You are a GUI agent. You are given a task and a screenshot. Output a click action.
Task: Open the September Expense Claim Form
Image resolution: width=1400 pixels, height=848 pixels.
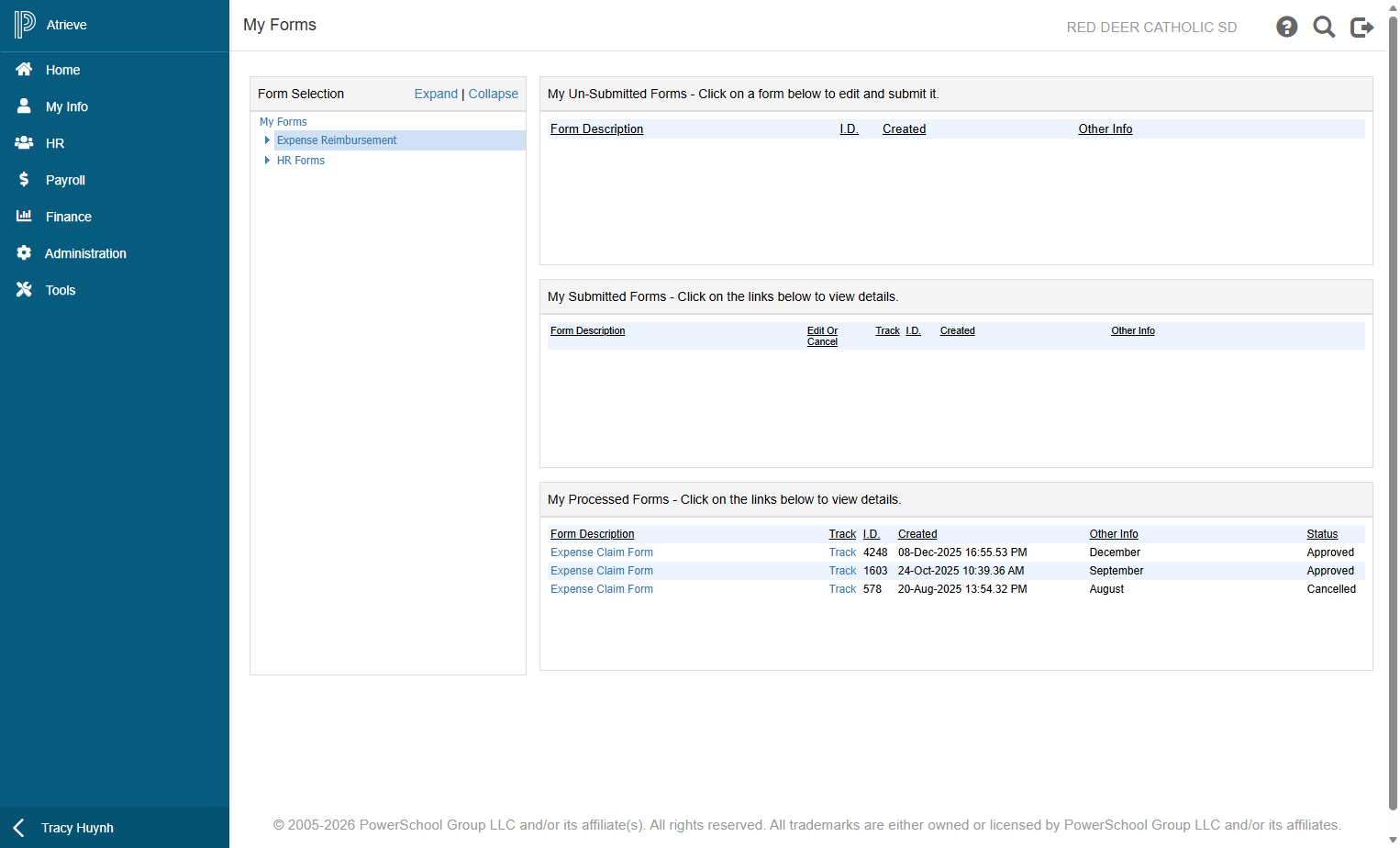pos(602,571)
